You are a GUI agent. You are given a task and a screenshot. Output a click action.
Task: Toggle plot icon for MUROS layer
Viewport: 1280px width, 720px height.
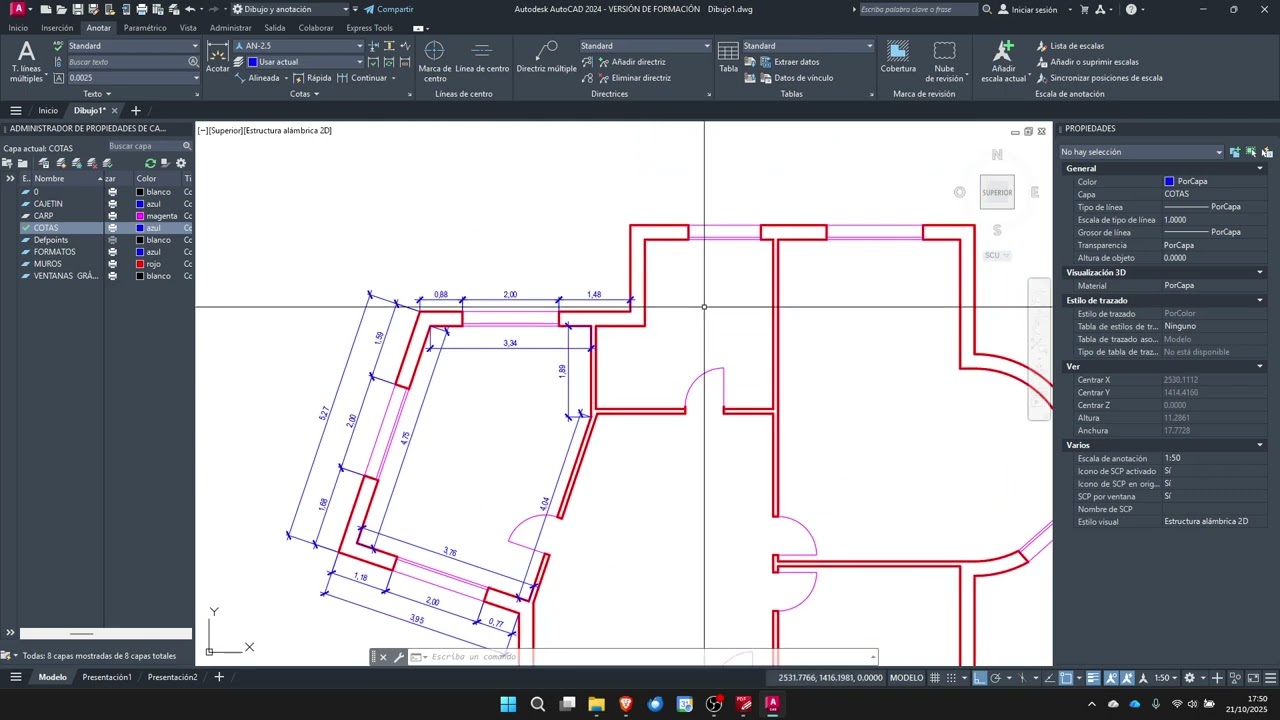(x=112, y=264)
